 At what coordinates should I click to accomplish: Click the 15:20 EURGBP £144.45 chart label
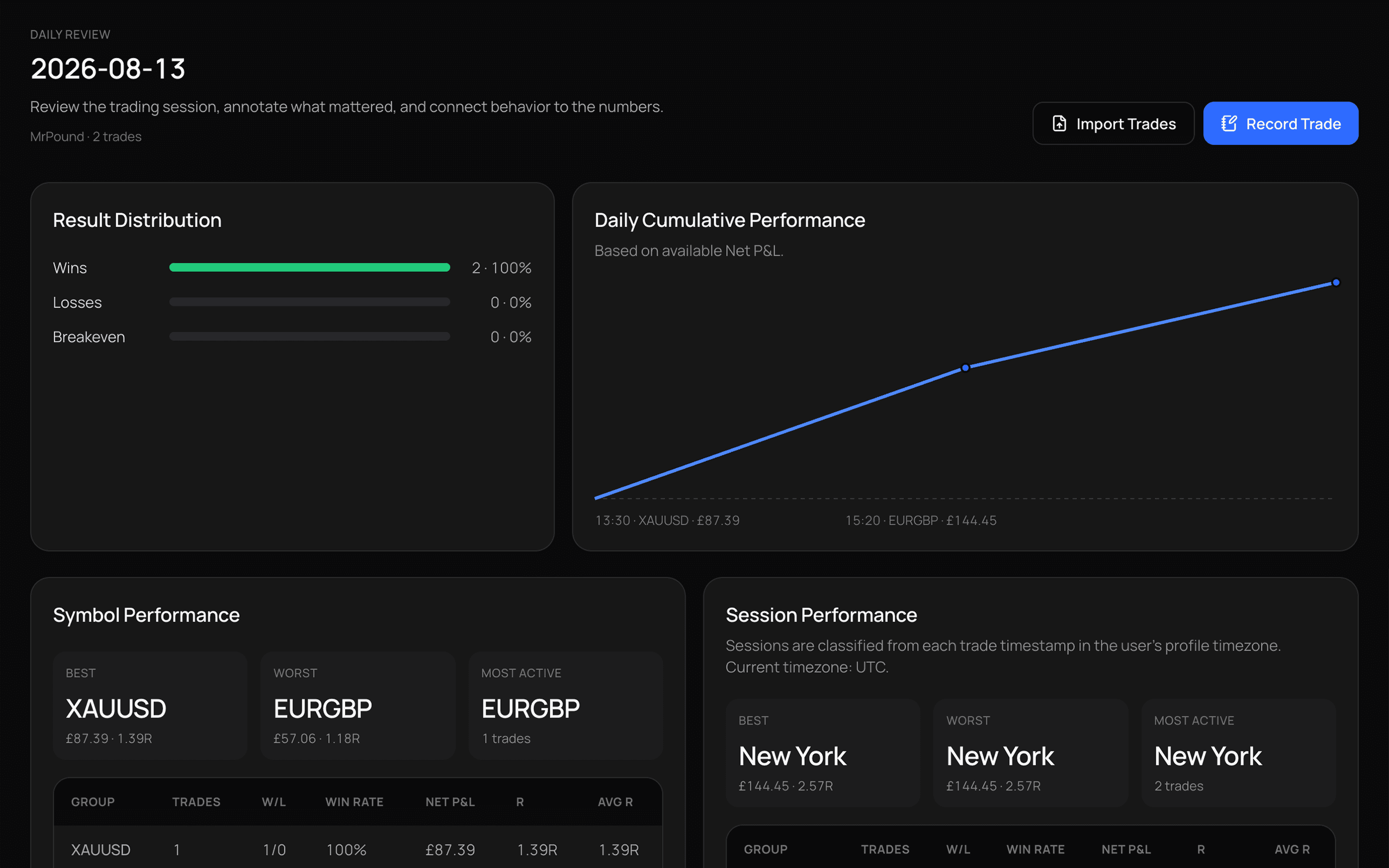coord(921,521)
